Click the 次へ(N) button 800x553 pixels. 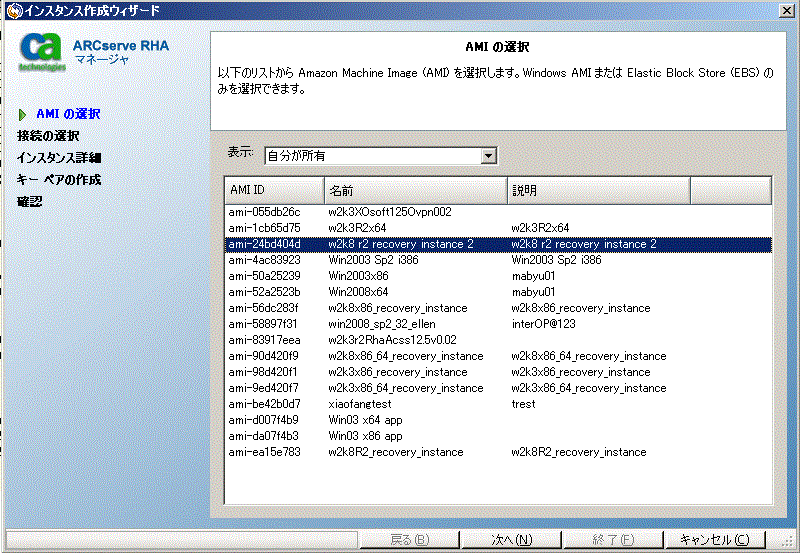coord(511,540)
